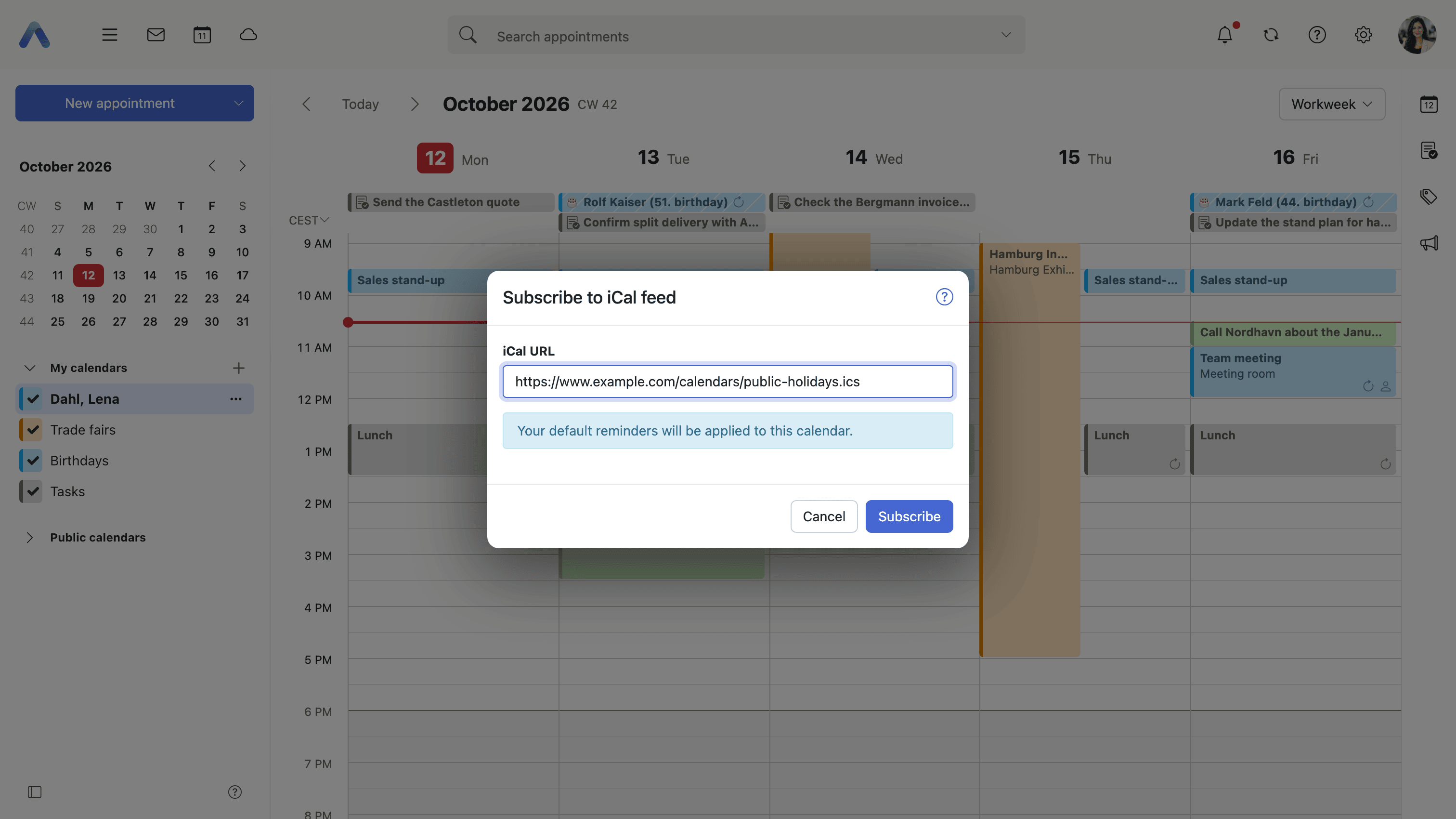Uncheck the Trade fairs calendar
The image size is (1456, 819).
coord(33,430)
